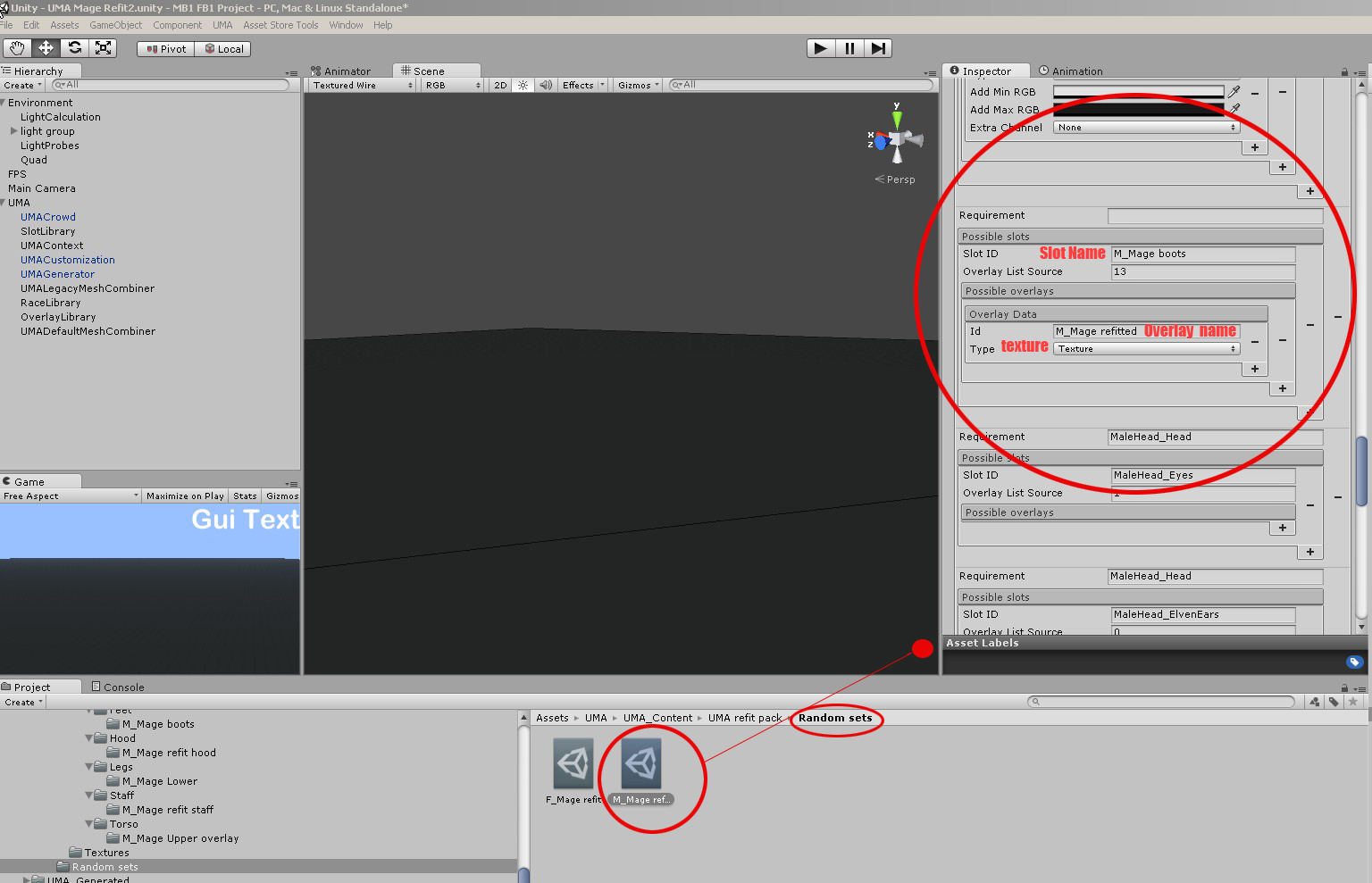Click the Add Min RGB color swatch
This screenshot has height=883, width=1372.
(1139, 92)
